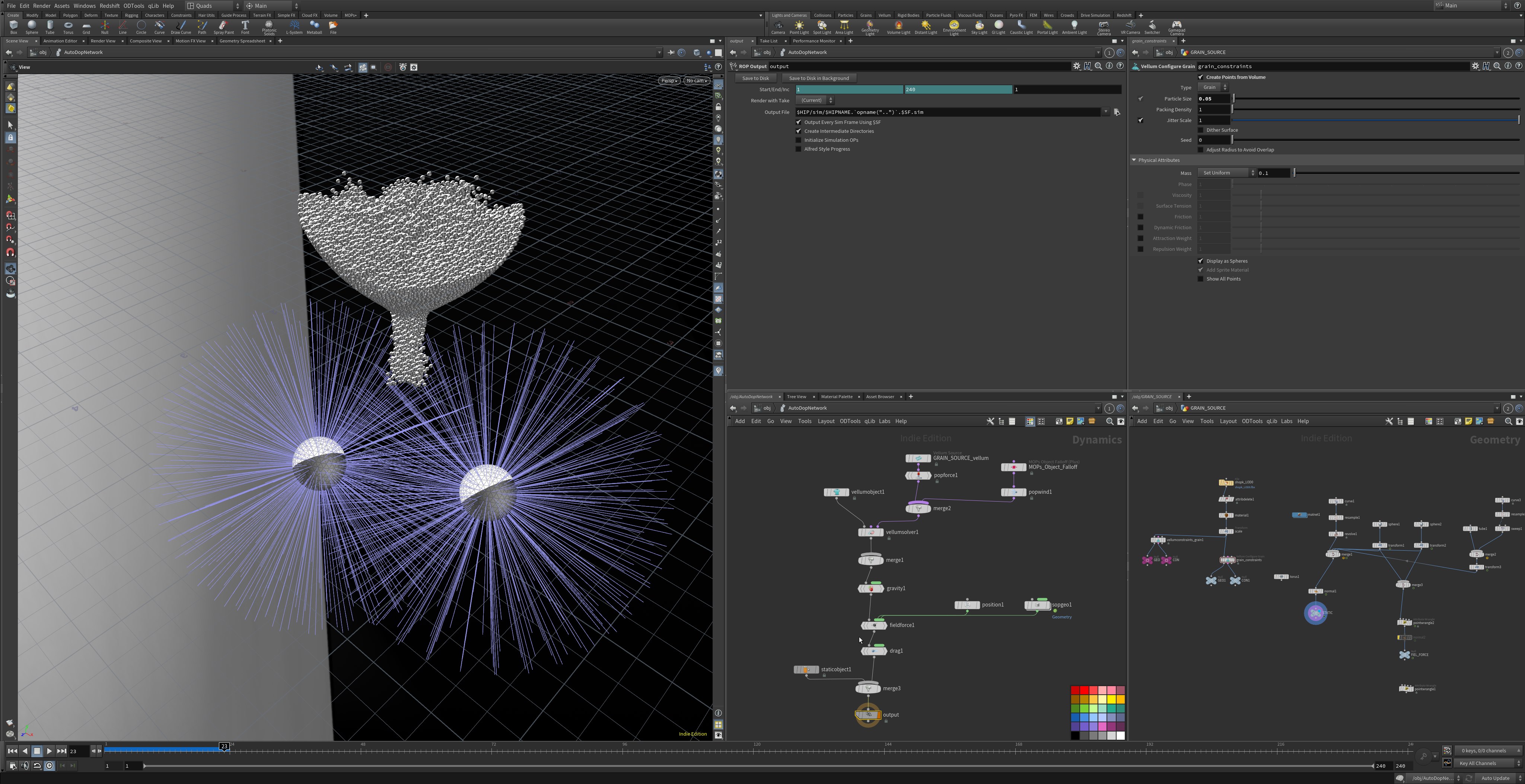
Task: Select the L-System shelf tool
Action: click(x=294, y=27)
